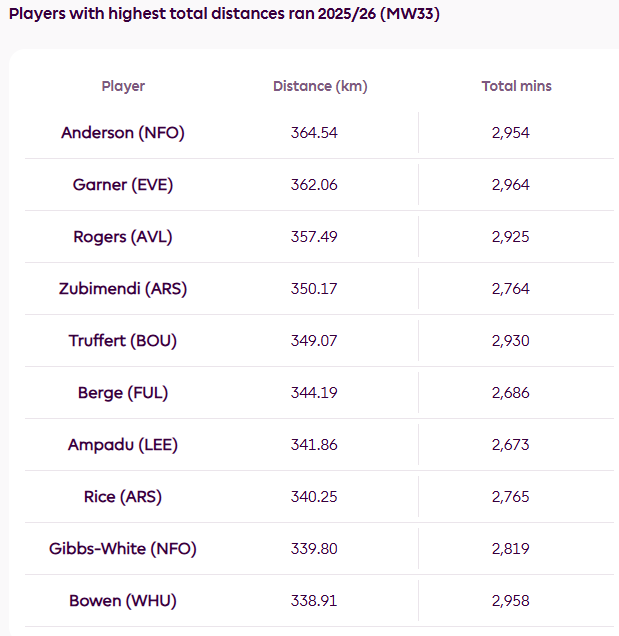Viewport: 619px width, 636px height.
Task: Select the 350.17 distance cell
Action: pyautogui.click(x=314, y=289)
